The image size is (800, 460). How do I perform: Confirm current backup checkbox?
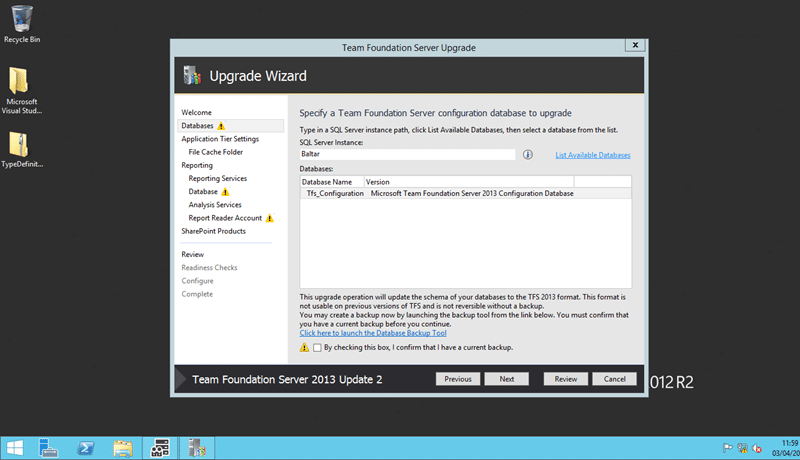[317, 347]
